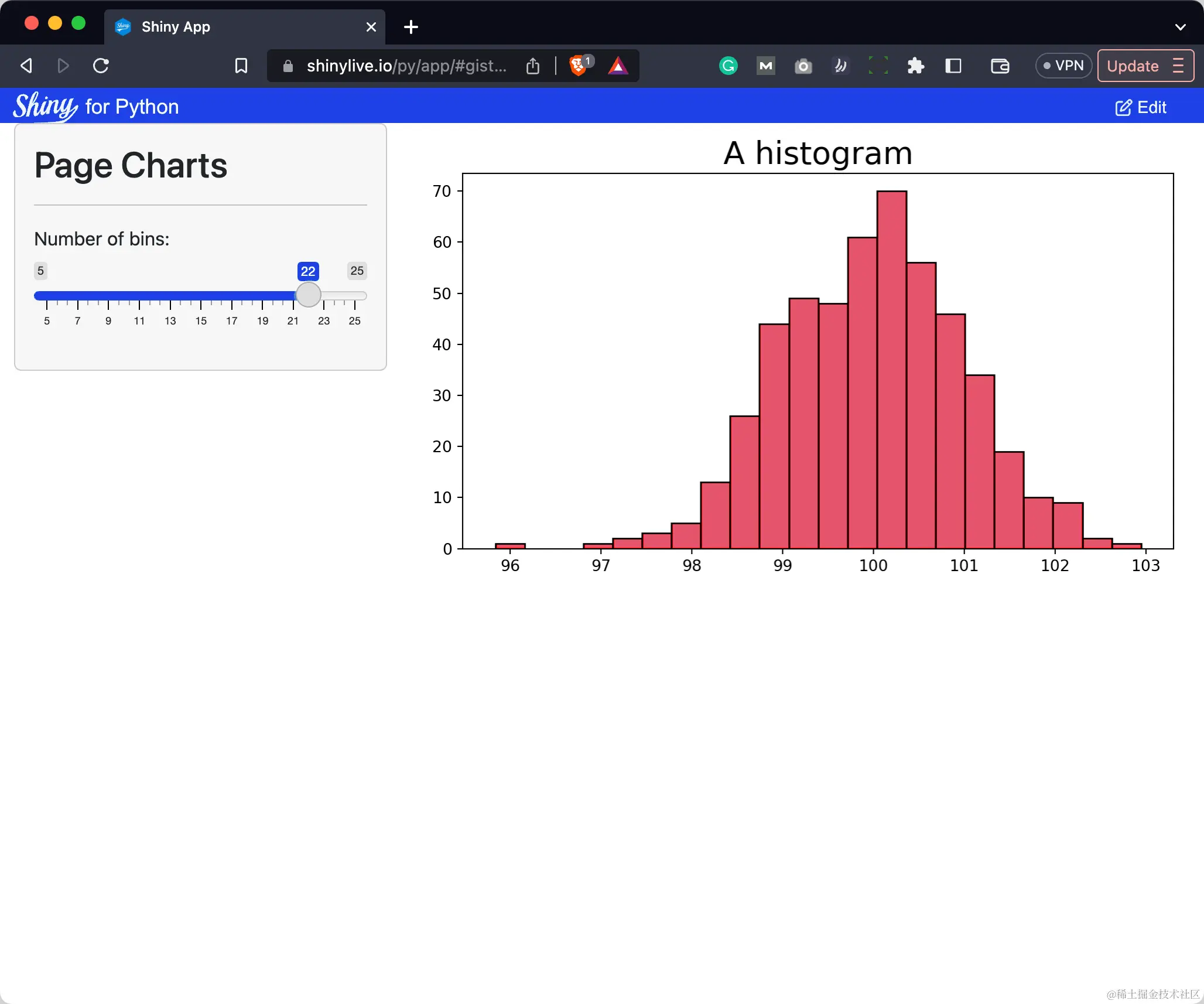Screen dimensions: 1204x1004
Task: Click the Brave Shields lion icon
Action: coord(578,66)
